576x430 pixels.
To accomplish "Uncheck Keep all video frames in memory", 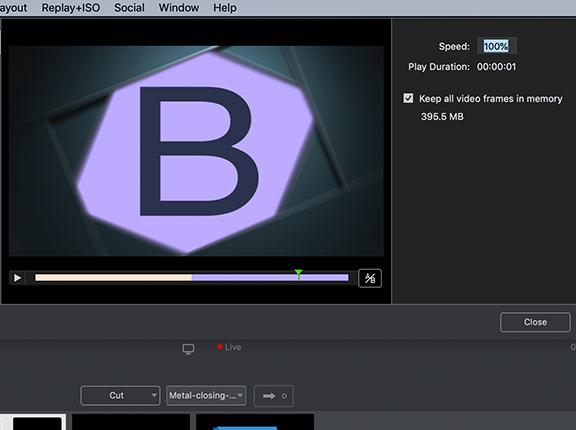I will (x=408, y=98).
